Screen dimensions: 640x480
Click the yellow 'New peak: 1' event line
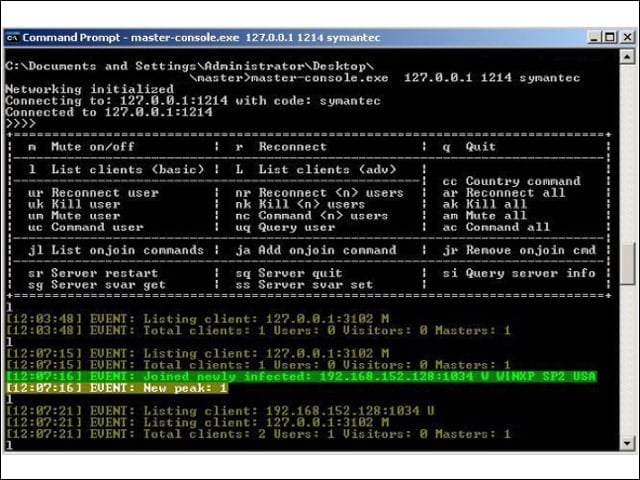[117, 388]
